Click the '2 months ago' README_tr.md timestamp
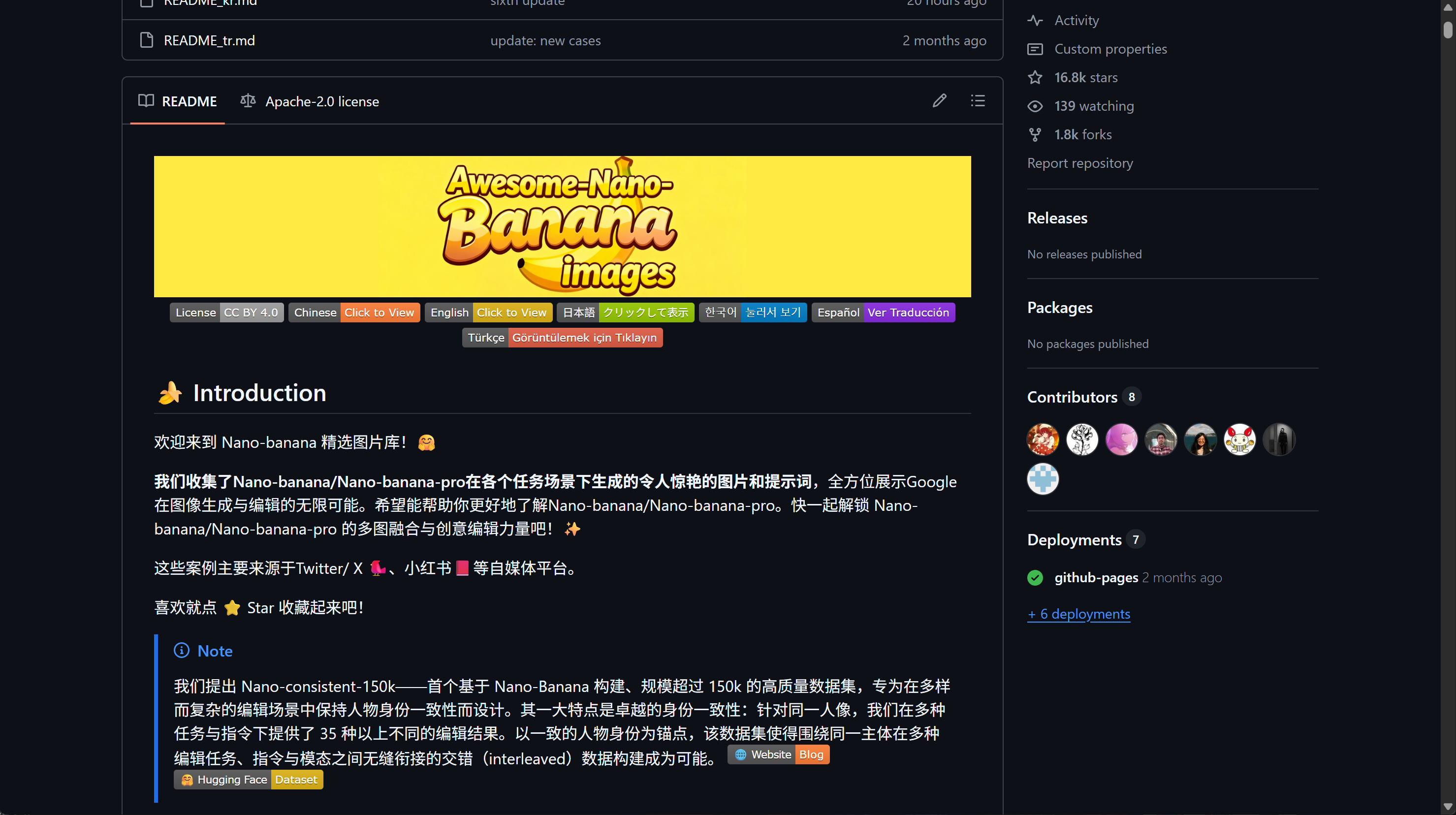Screen dimensions: 1456x815 [944, 41]
